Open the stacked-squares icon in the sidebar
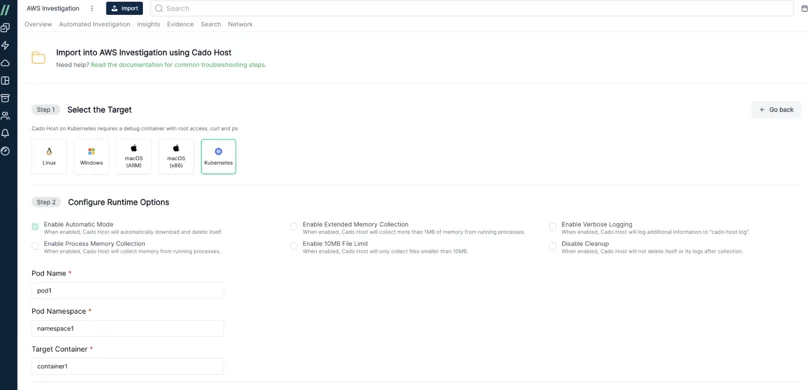The image size is (810, 390). pos(5,28)
